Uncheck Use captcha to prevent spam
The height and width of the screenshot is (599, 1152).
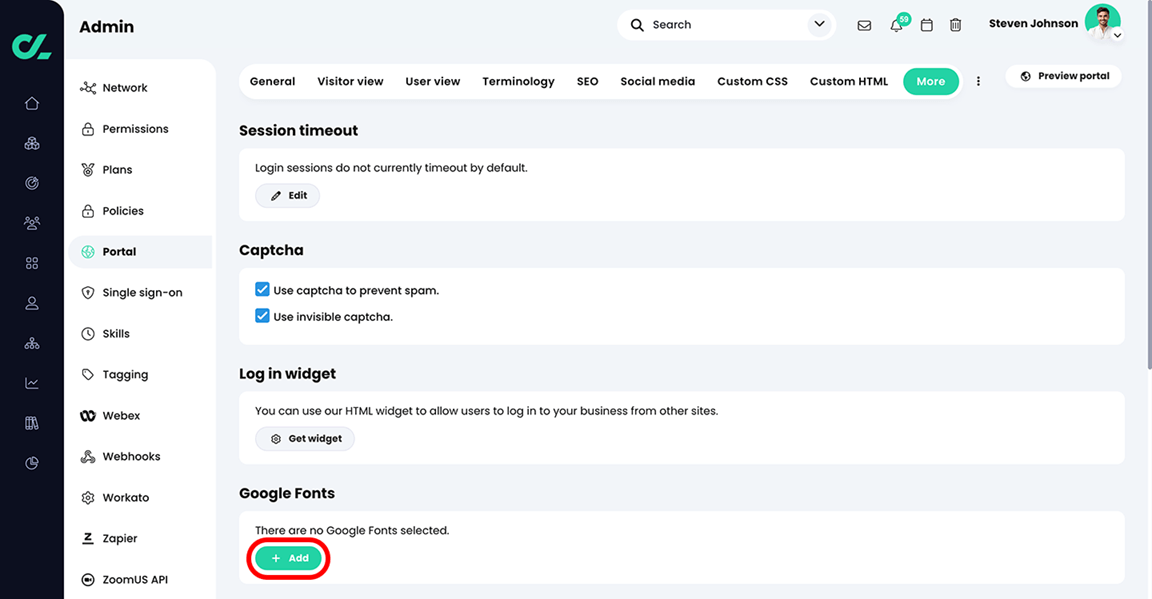click(x=261, y=289)
